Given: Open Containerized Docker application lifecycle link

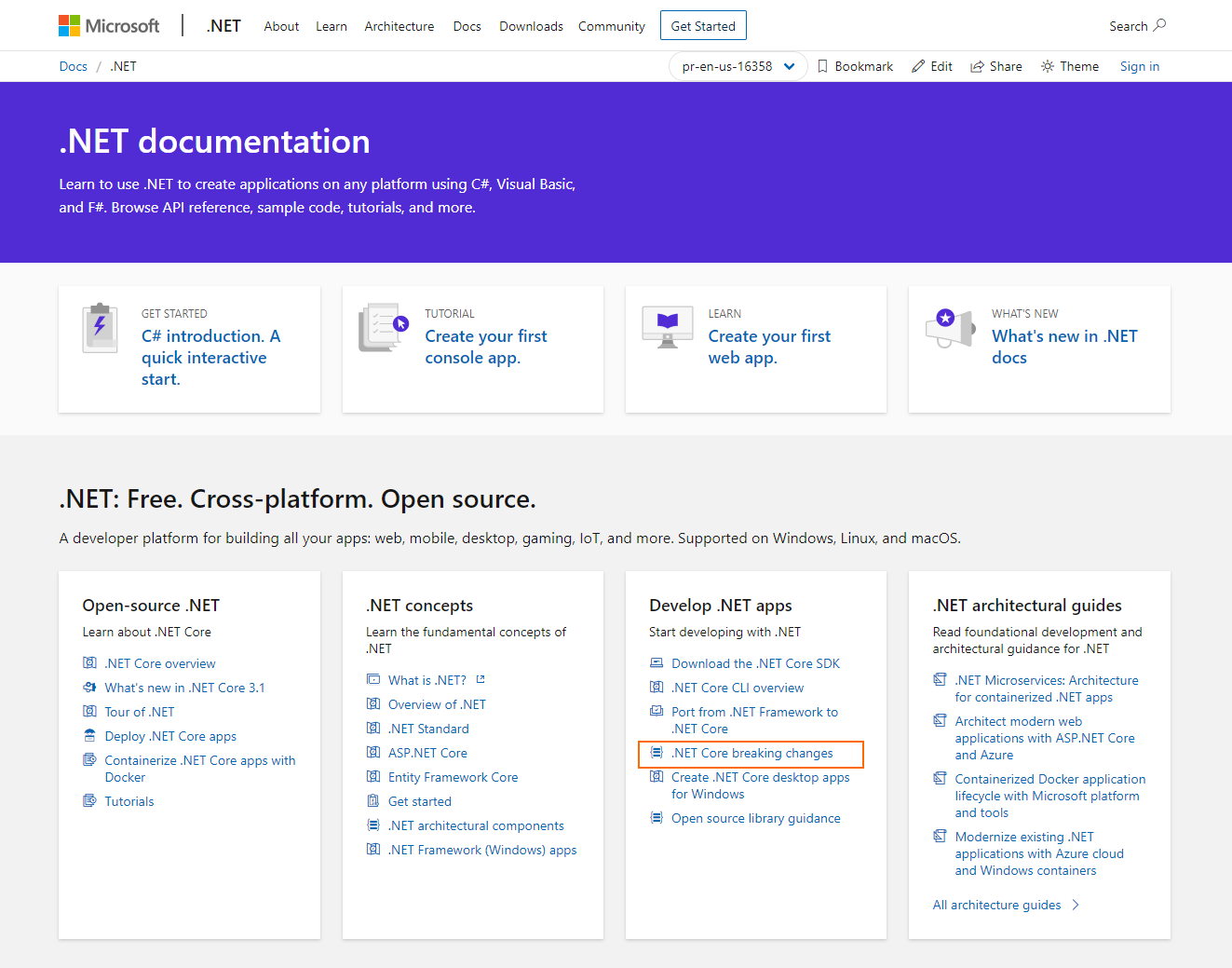Looking at the screenshot, I should click(x=1050, y=796).
